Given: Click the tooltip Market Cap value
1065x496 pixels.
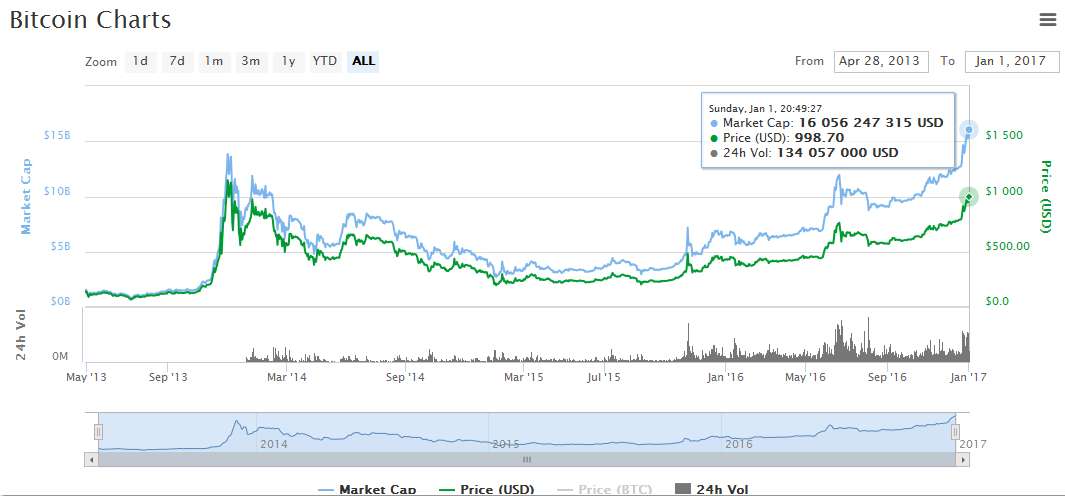Looking at the screenshot, I should (x=871, y=123).
